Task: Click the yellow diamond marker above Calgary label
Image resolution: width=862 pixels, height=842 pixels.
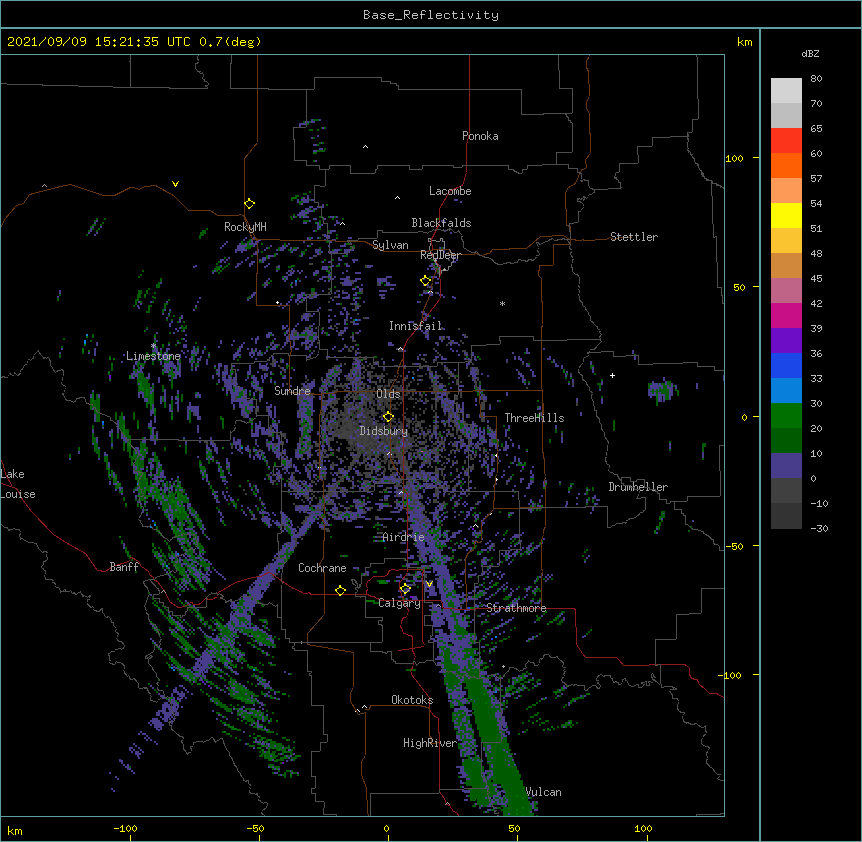Action: [405, 589]
